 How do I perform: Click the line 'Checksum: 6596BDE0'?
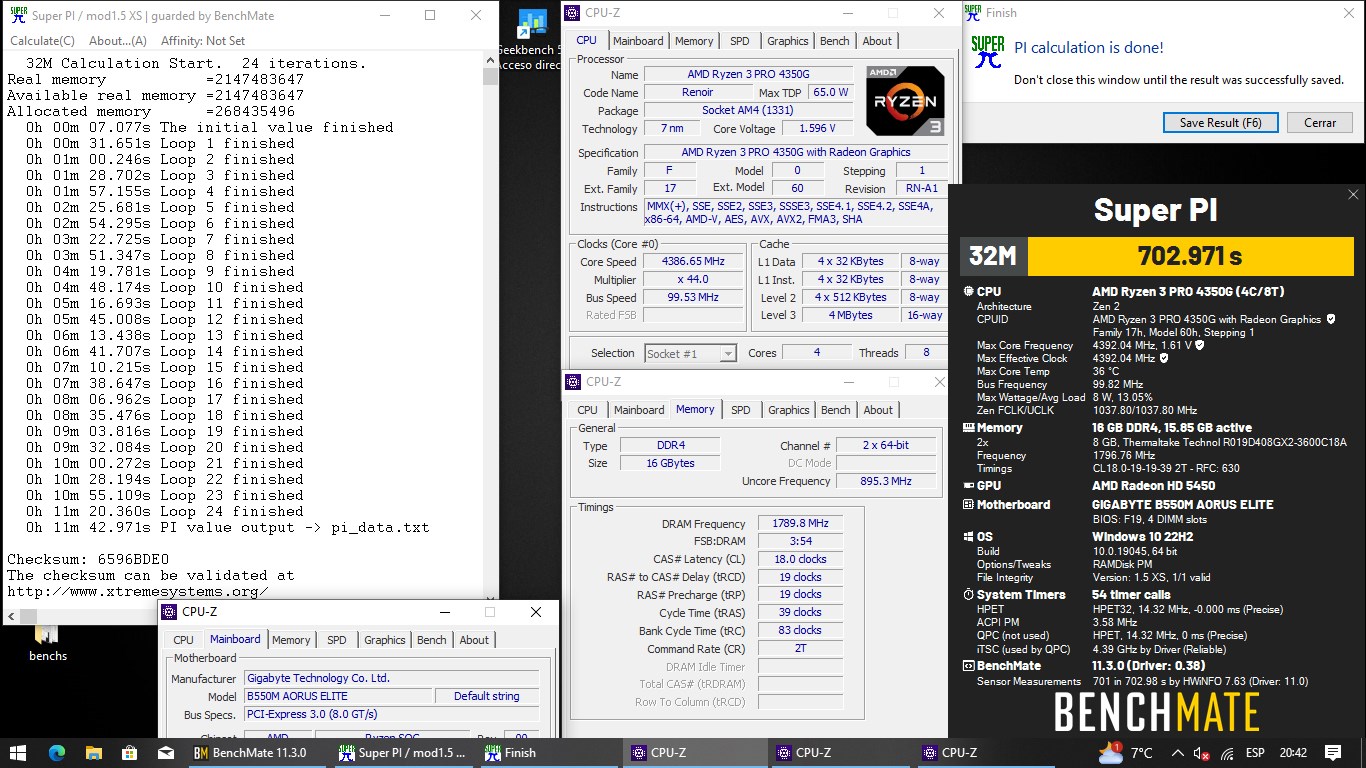pyautogui.click(x=89, y=559)
